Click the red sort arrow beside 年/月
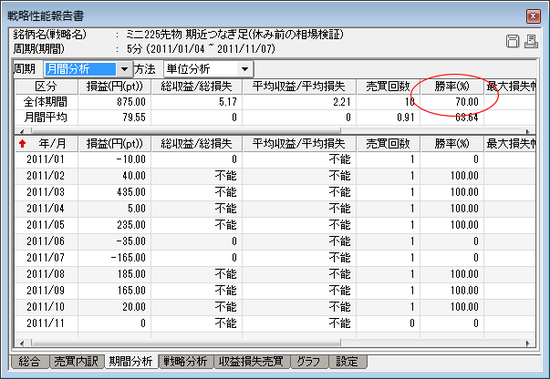Image resolution: width=550 pixels, height=379 pixels. [x=23, y=144]
